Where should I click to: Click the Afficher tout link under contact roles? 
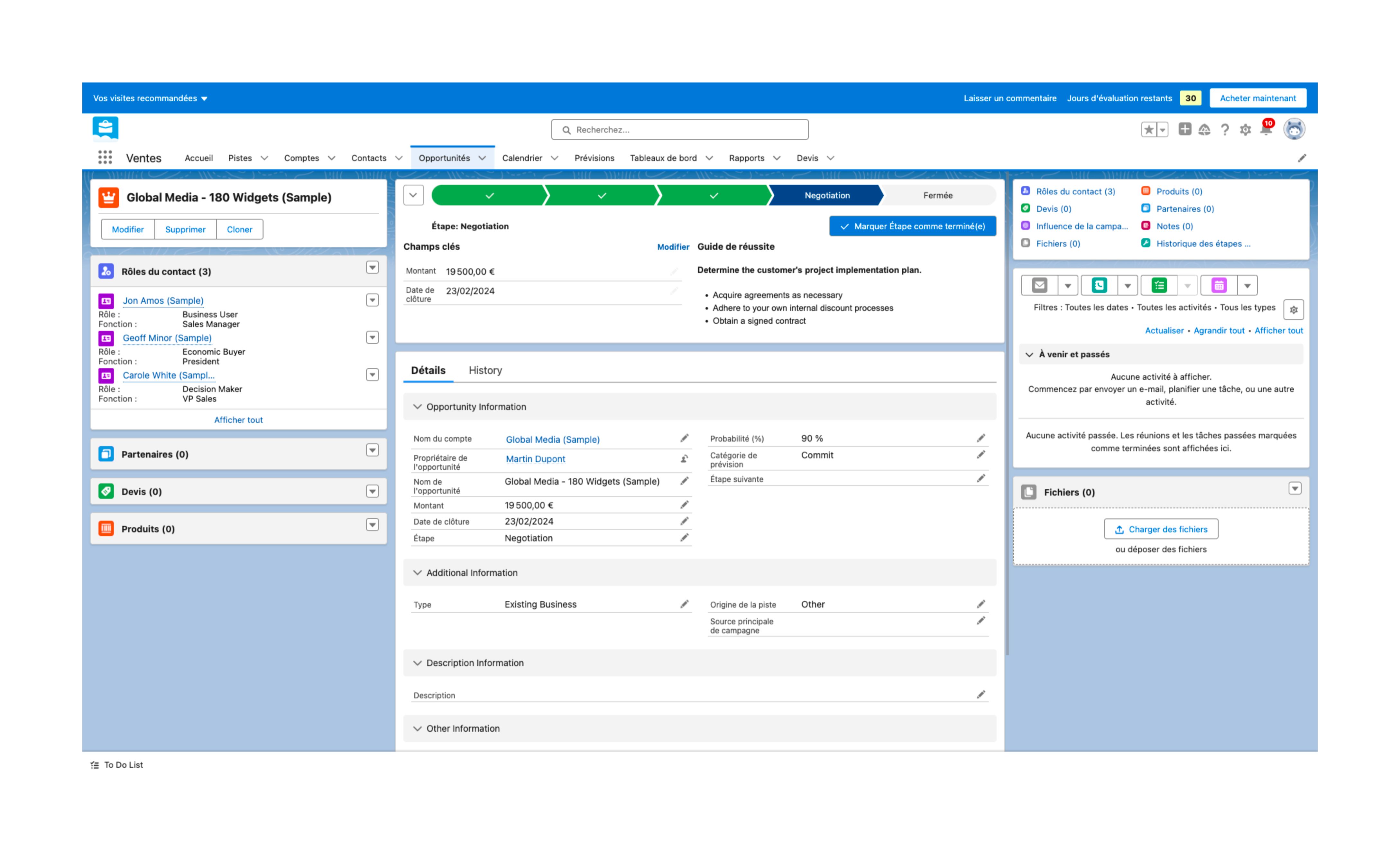(x=238, y=420)
